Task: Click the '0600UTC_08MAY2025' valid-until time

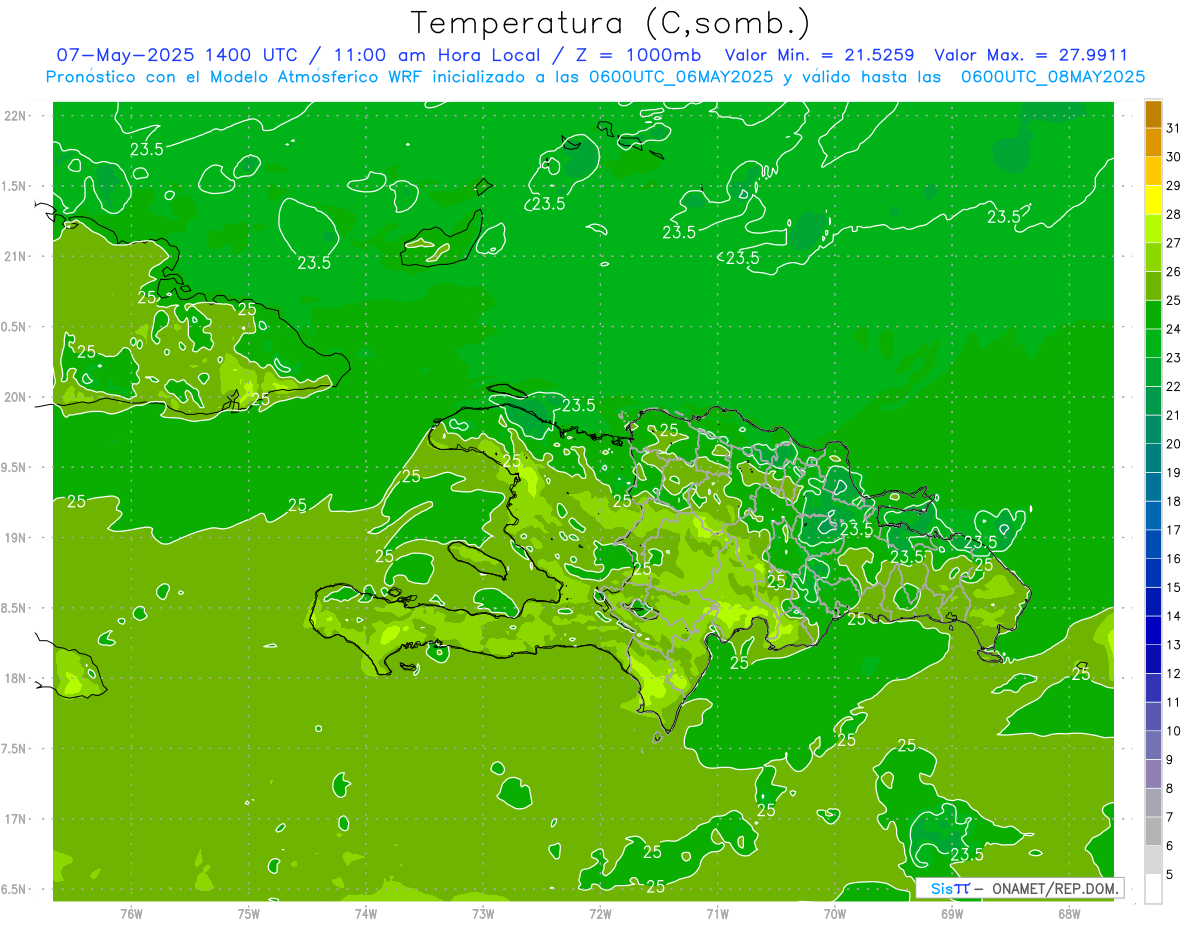Action: pyautogui.click(x=1053, y=77)
